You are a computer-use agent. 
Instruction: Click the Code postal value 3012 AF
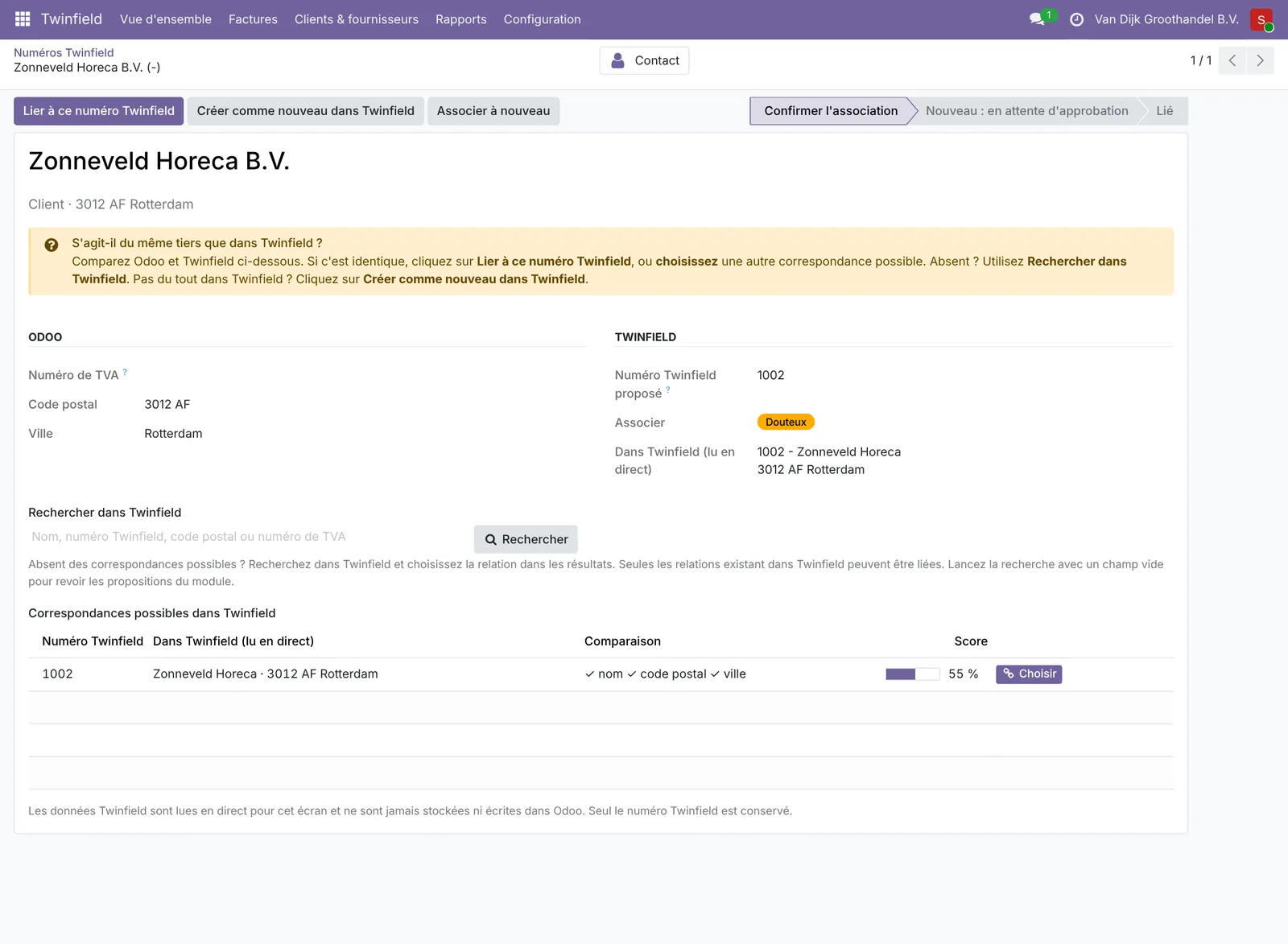[x=167, y=405]
